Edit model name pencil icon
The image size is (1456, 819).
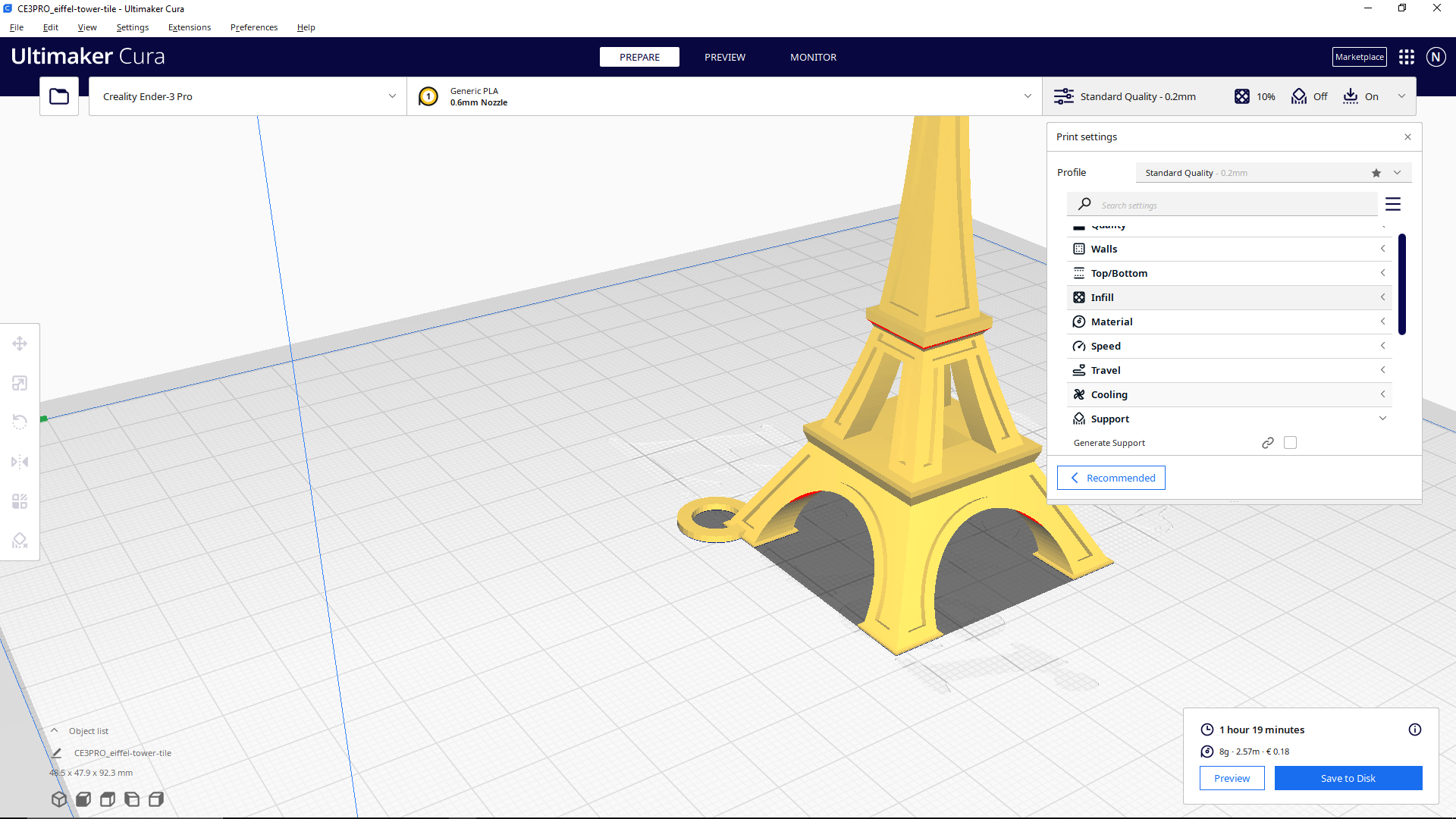56,753
